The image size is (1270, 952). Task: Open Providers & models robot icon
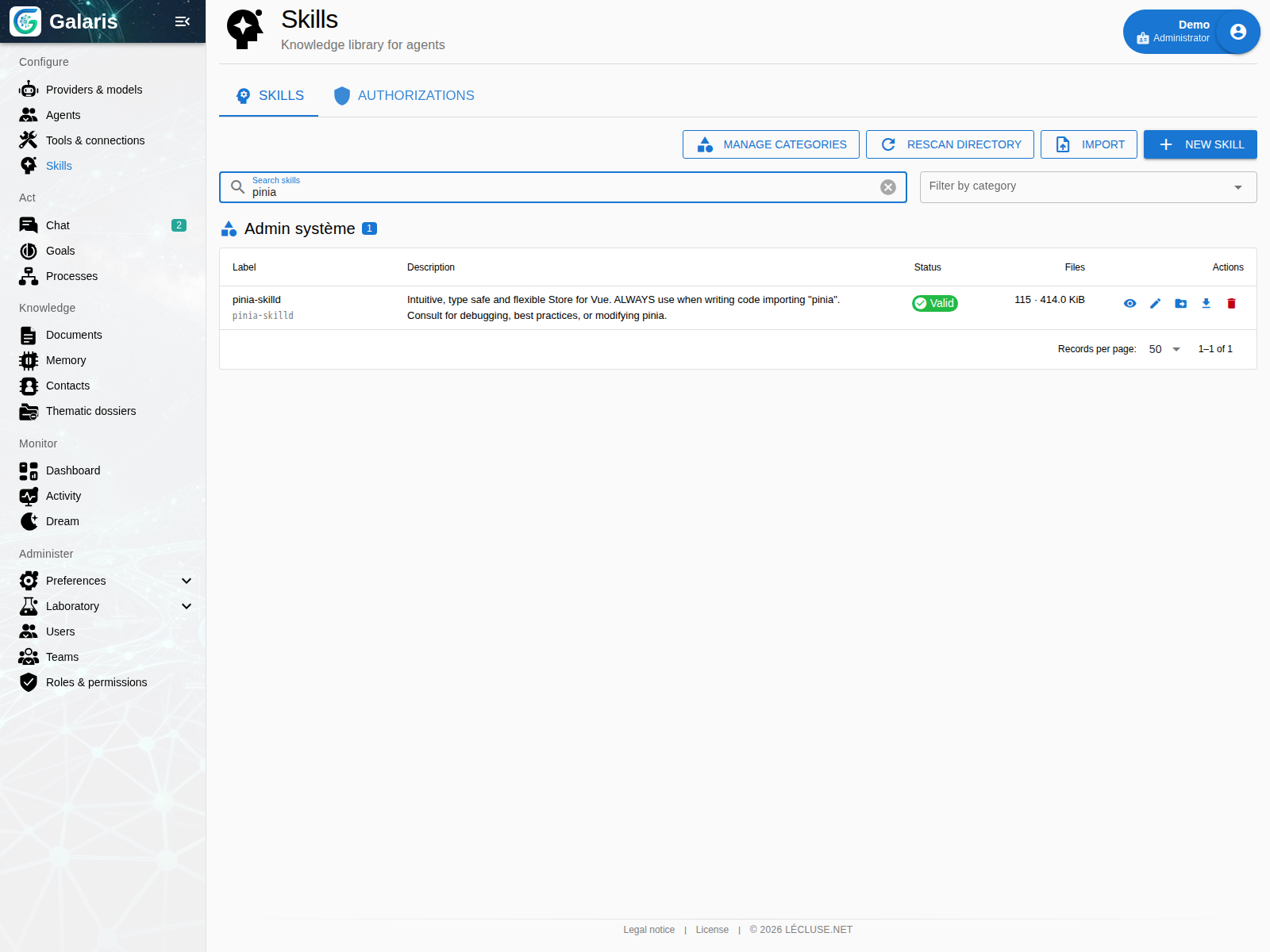(29, 90)
